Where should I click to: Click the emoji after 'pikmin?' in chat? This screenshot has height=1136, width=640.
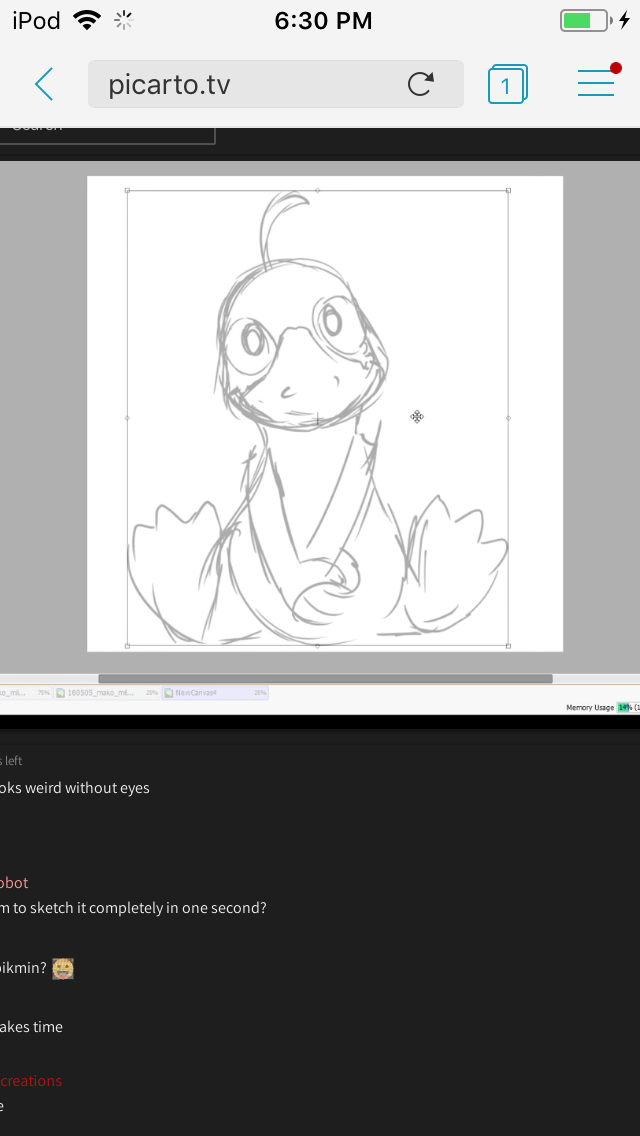[63, 968]
